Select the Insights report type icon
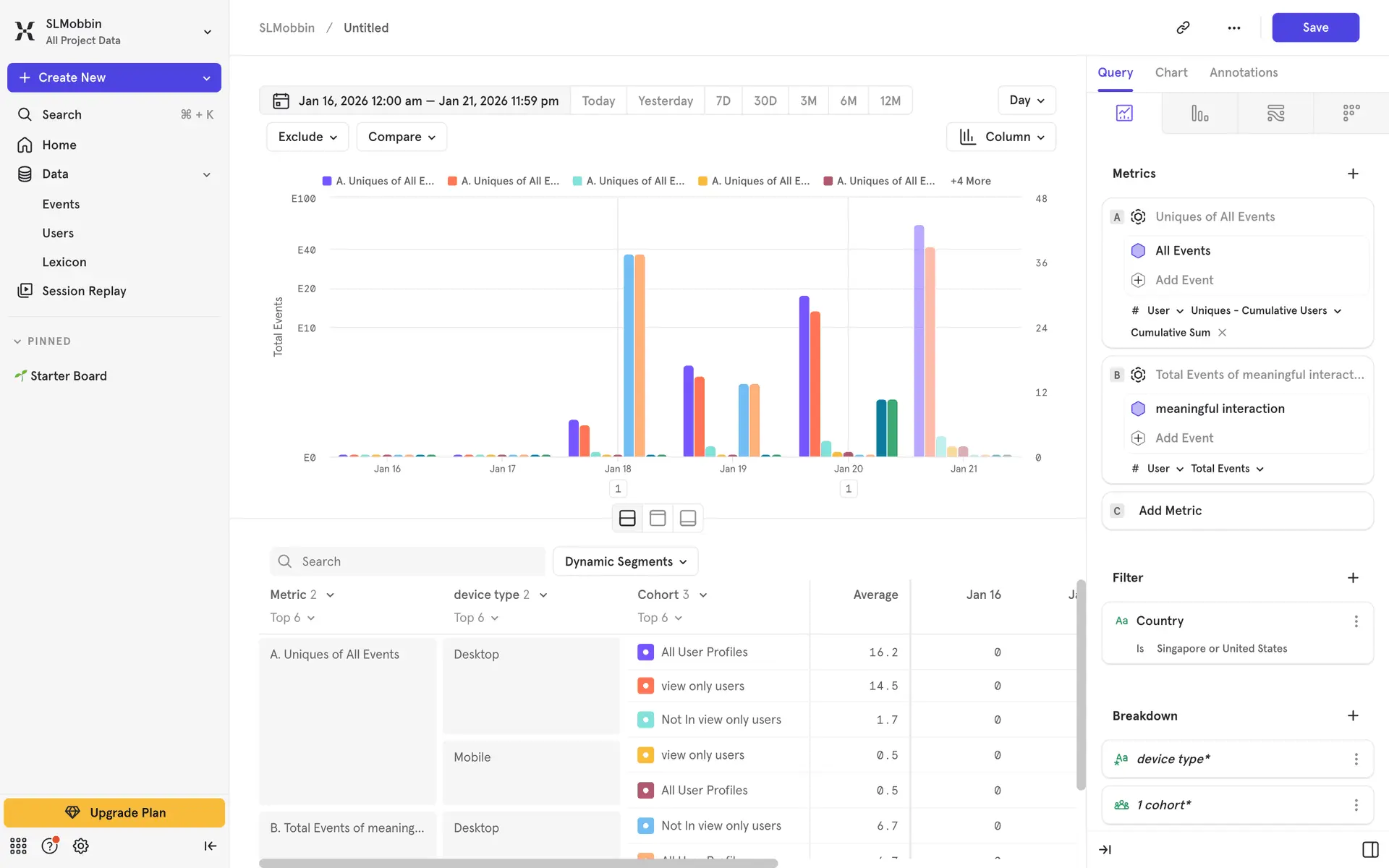Image resolution: width=1389 pixels, height=868 pixels. pos(1124,113)
